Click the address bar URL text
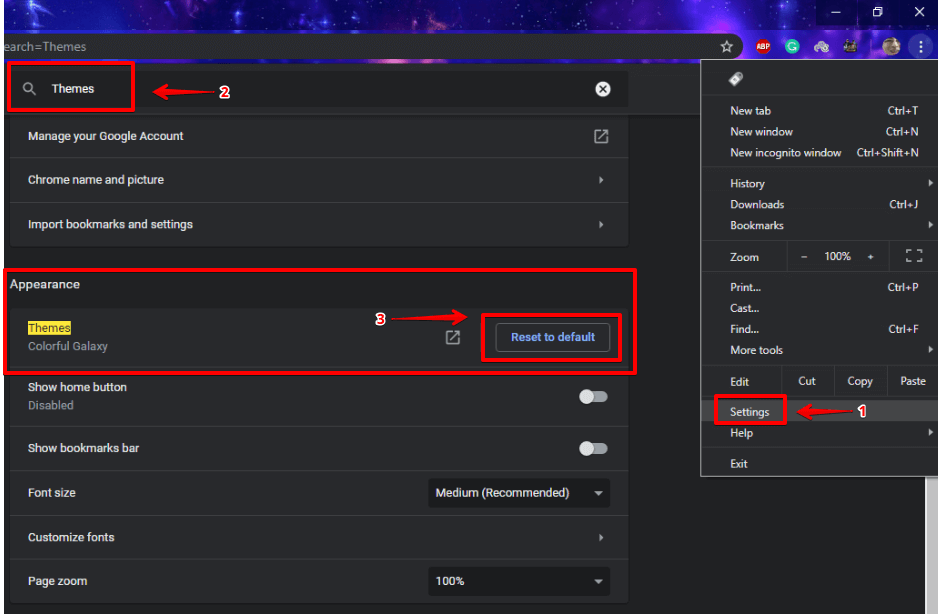This screenshot has height=614, width=938. pyautogui.click(x=45, y=47)
